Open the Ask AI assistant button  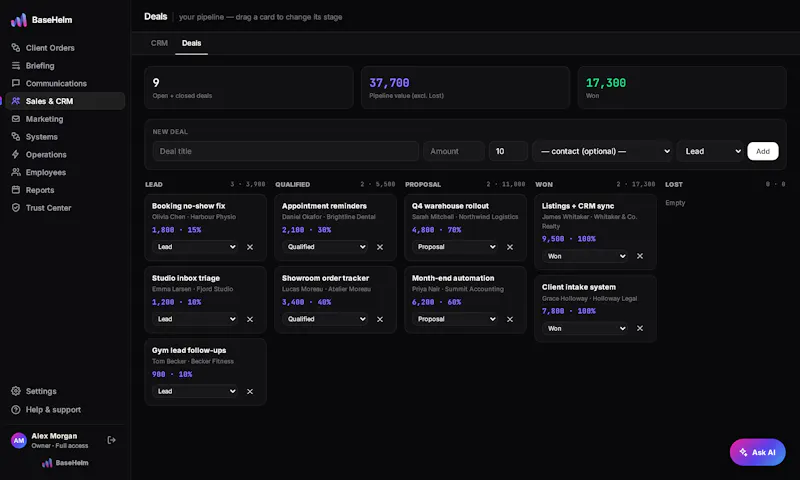pyautogui.click(x=758, y=452)
